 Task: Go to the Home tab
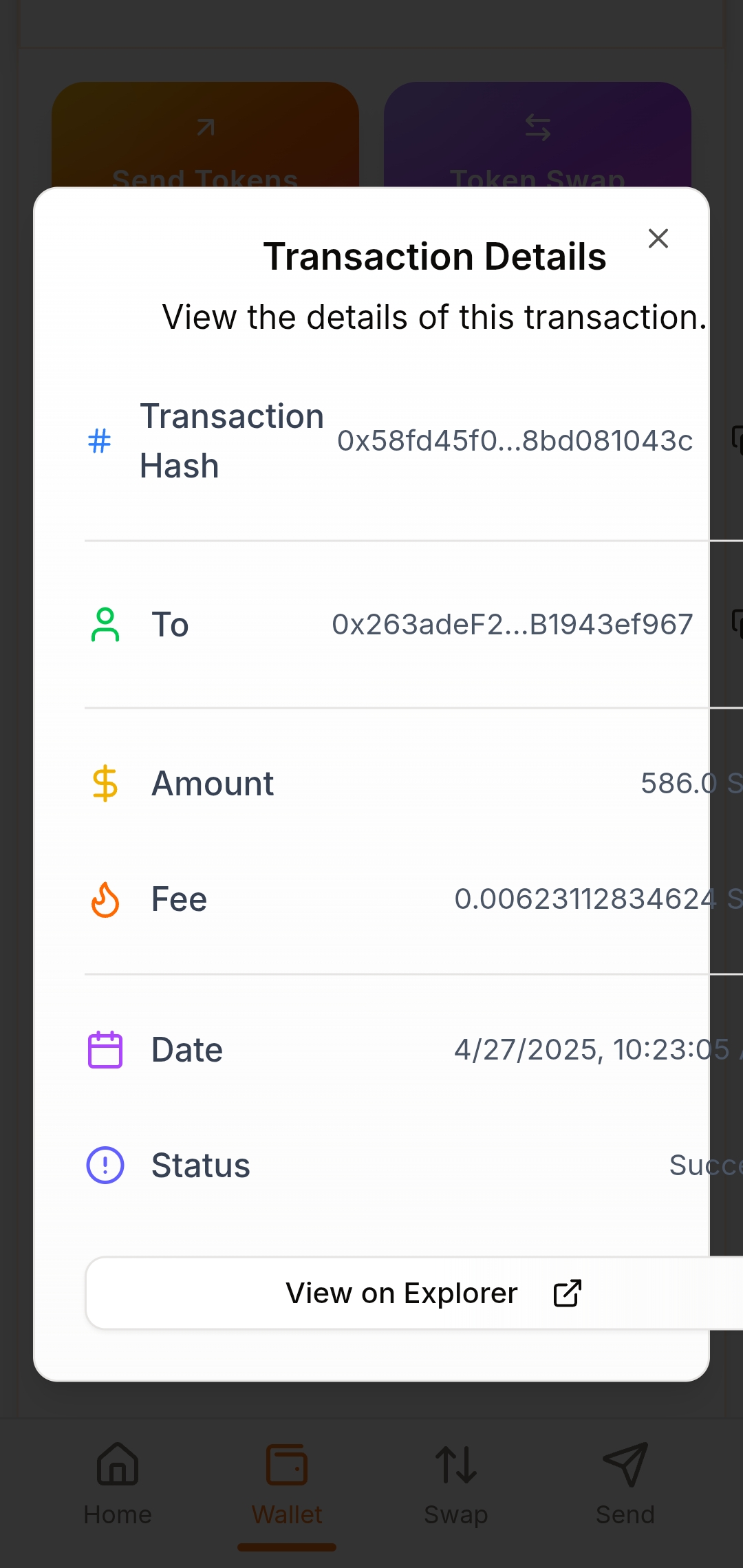click(118, 1484)
